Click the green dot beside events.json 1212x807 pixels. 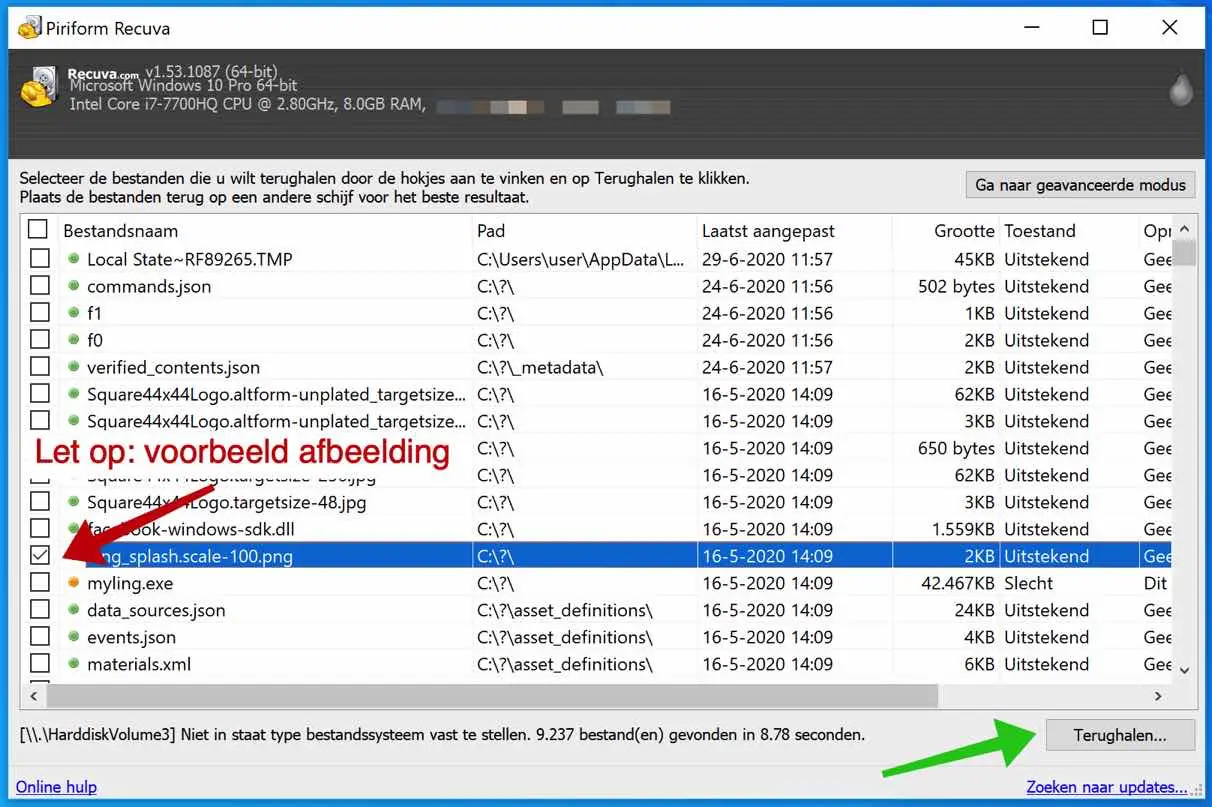pos(73,637)
